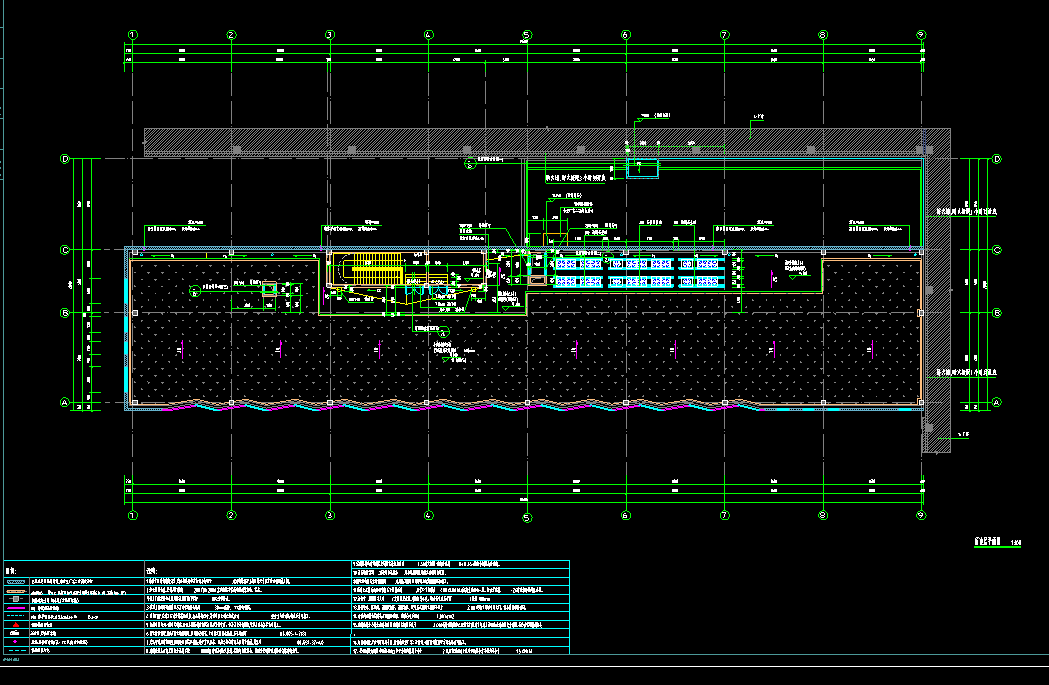Image resolution: width=1049 pixels, height=685 pixels.
Task: Click the solid magenta line legend sample
Action: (16, 608)
